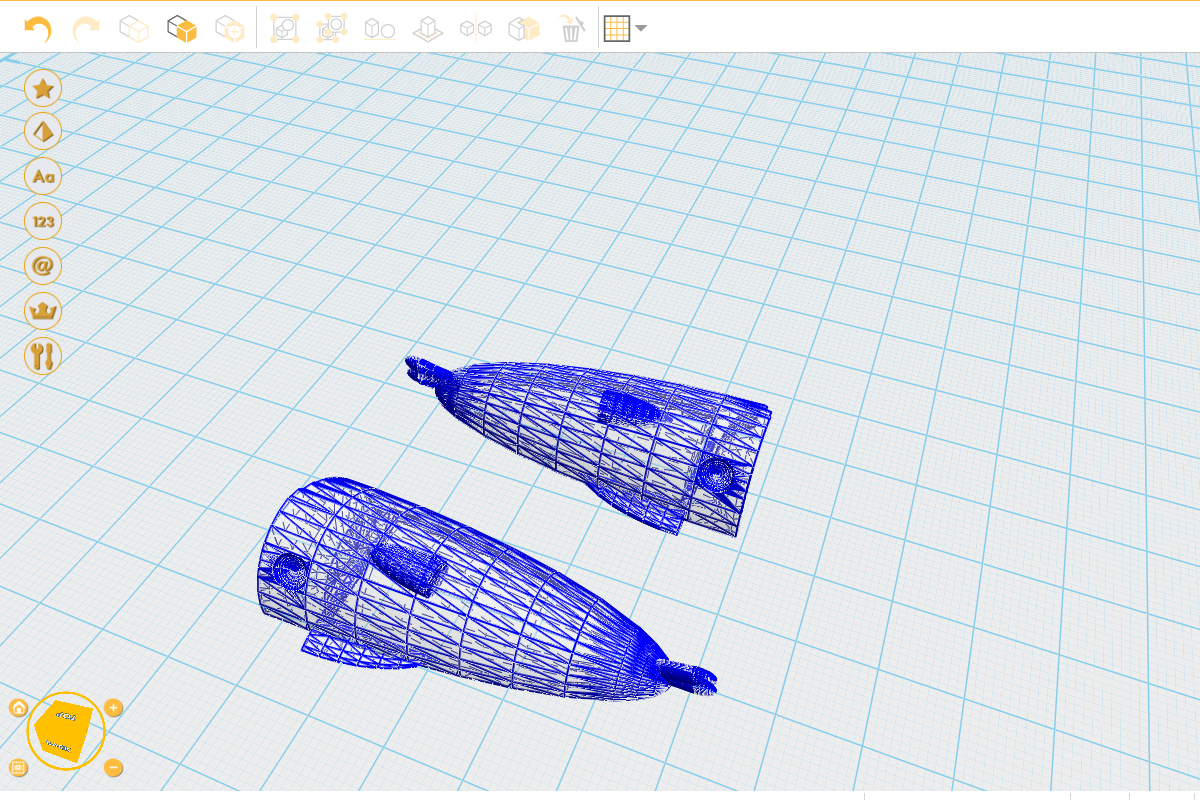Open the wrench and screwdriver helpers panel

tap(43, 355)
